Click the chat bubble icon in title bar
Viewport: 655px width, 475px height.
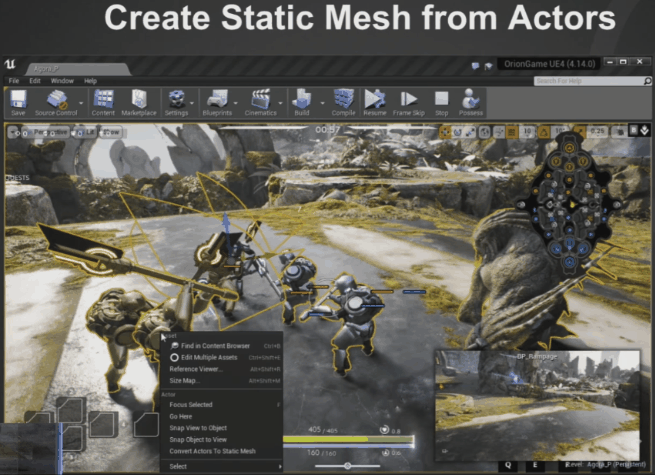475,66
